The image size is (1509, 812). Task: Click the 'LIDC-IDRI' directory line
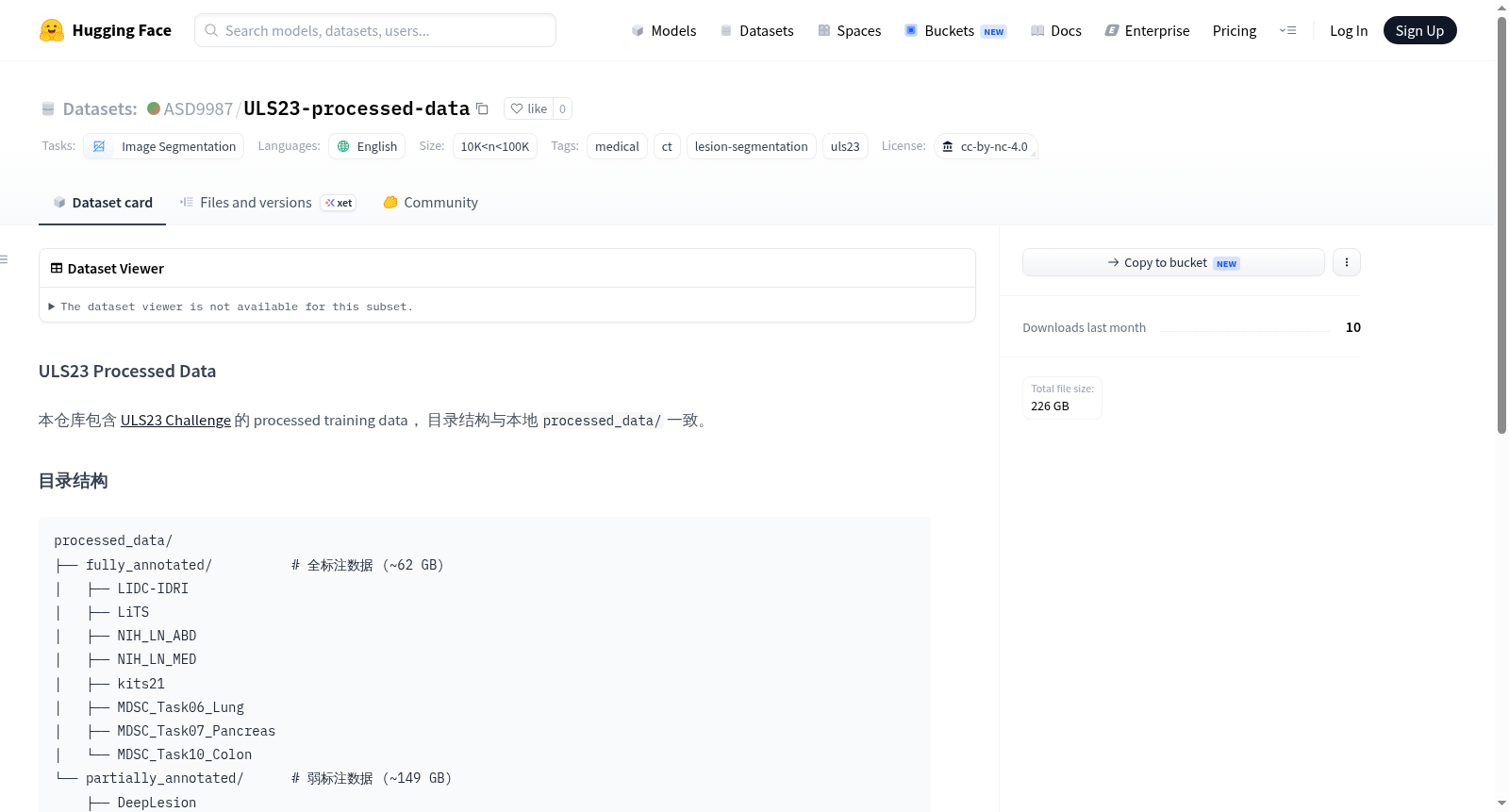click(153, 588)
